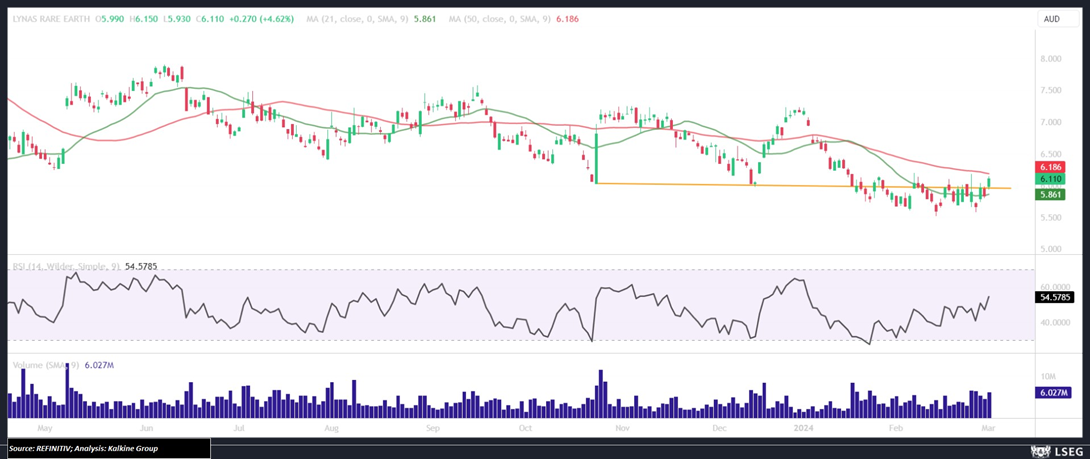Click the 5.500 price axis label
Screen dimensions: 1090x459
(1050, 218)
